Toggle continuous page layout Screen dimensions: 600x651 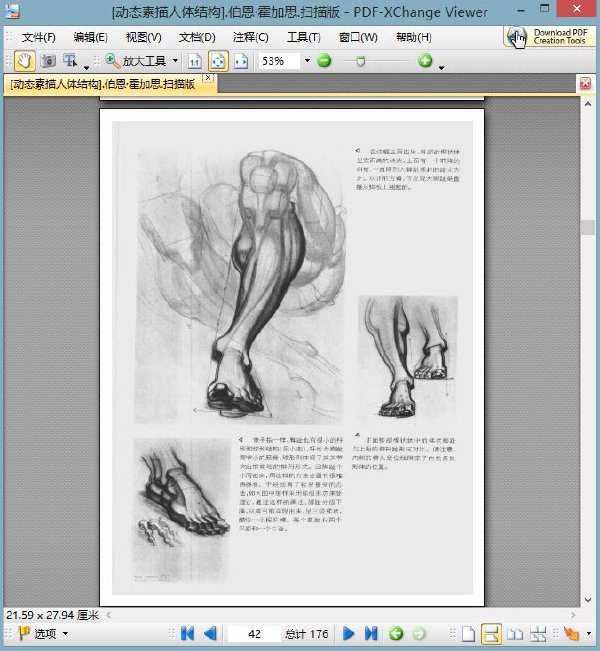pos(491,634)
